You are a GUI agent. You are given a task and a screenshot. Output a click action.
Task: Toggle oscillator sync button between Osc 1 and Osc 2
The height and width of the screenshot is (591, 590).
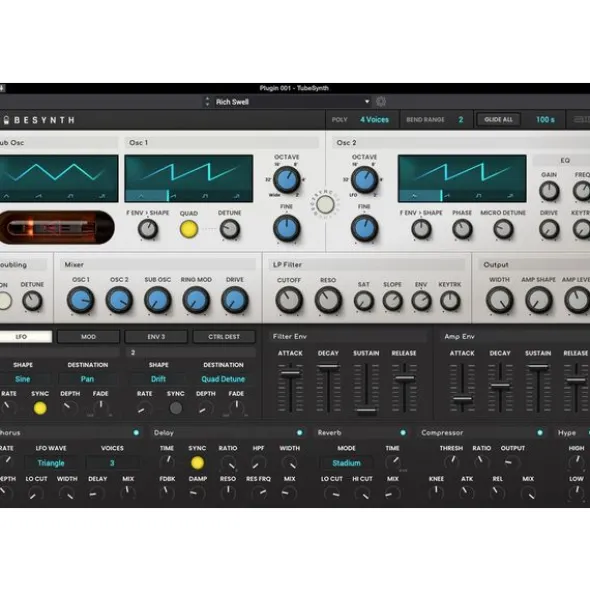click(325, 205)
